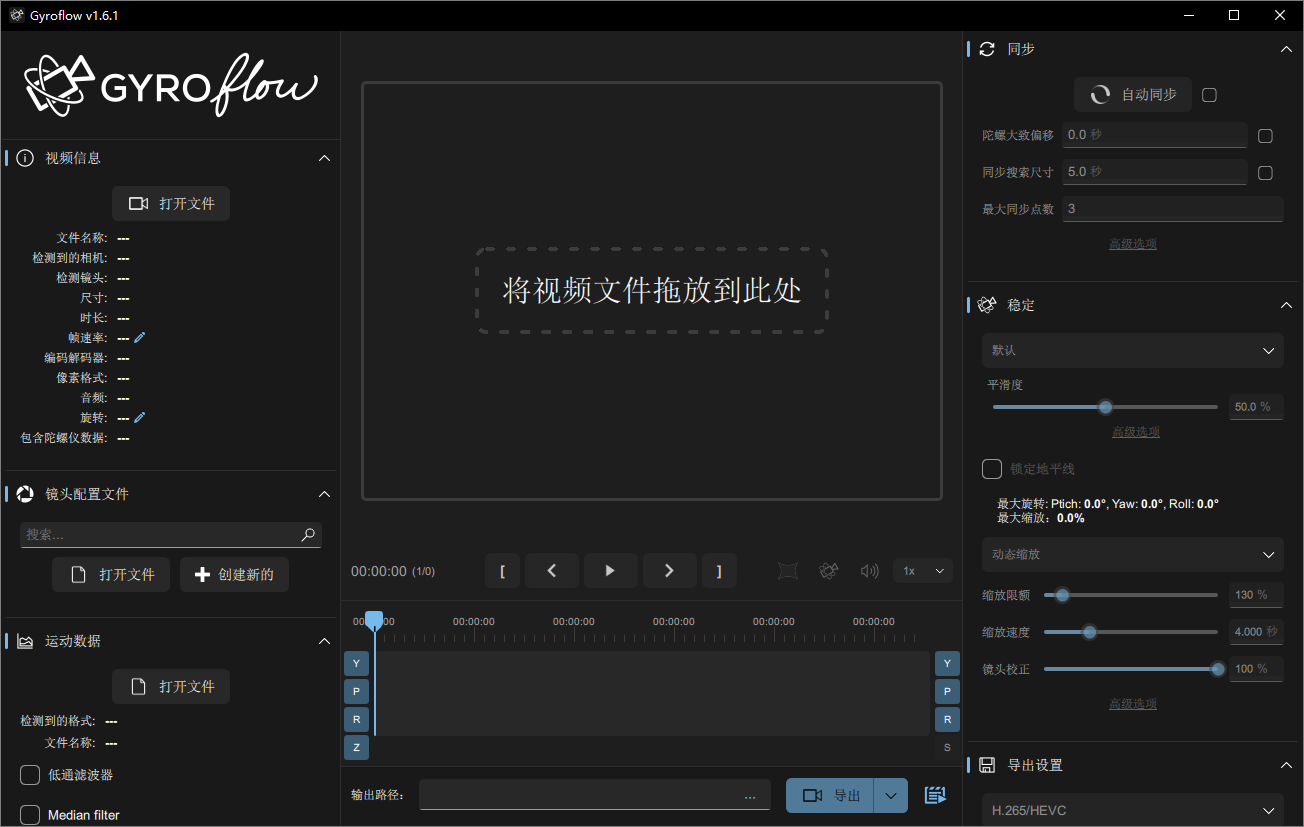The height and width of the screenshot is (827, 1304).
Task: Open the frame rate edit pencil icon
Action: click(139, 337)
